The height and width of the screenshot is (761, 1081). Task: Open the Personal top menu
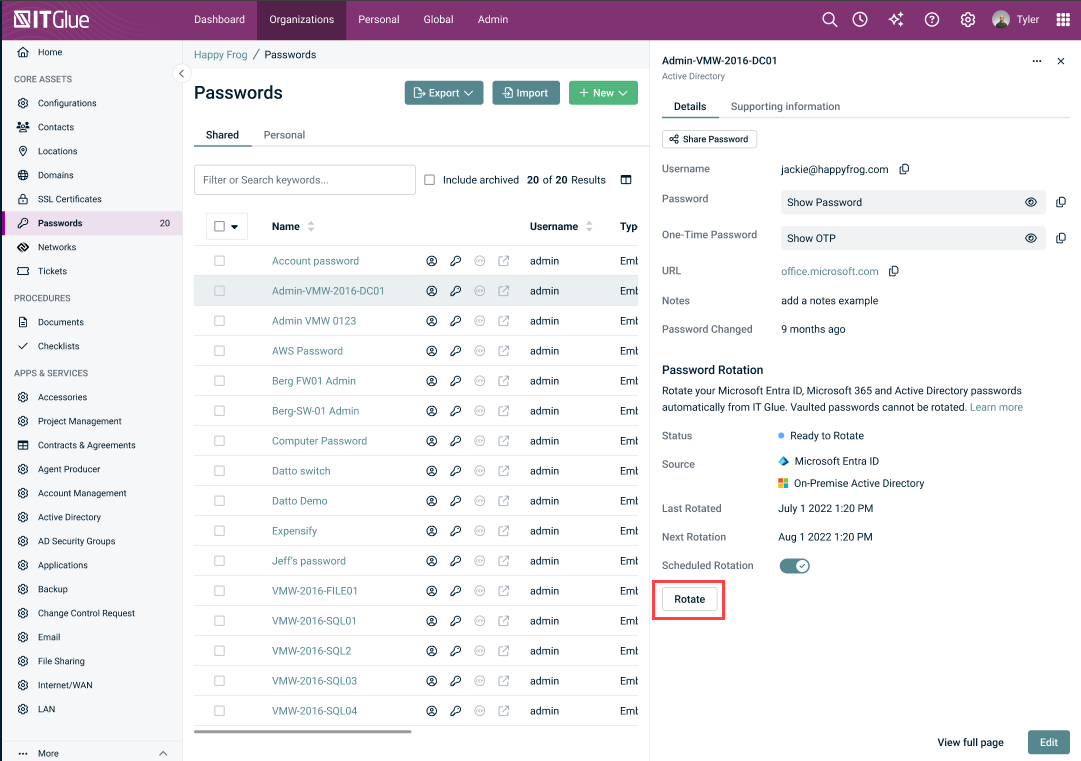coord(378,19)
